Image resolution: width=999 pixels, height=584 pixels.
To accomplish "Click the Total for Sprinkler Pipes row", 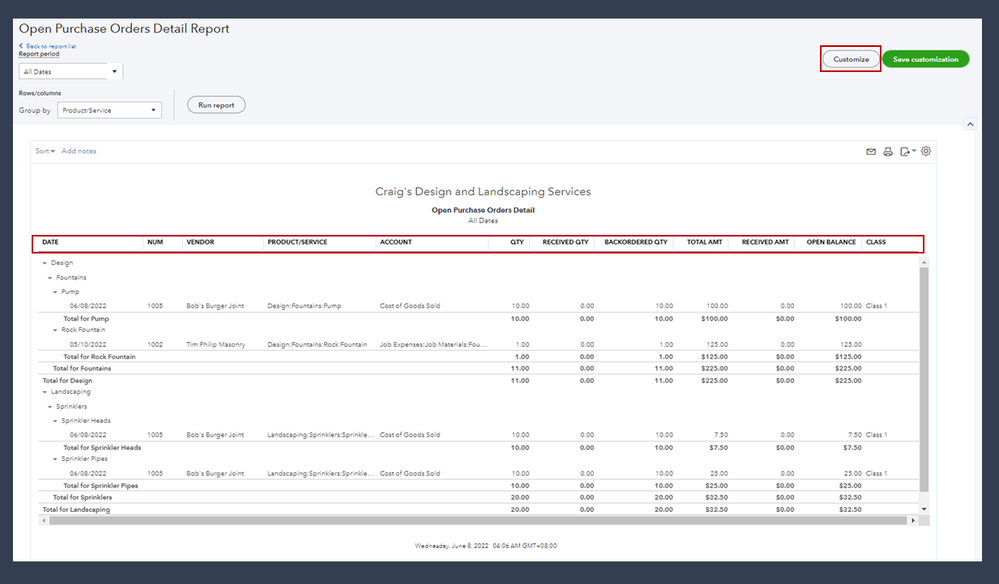I will (478, 486).
